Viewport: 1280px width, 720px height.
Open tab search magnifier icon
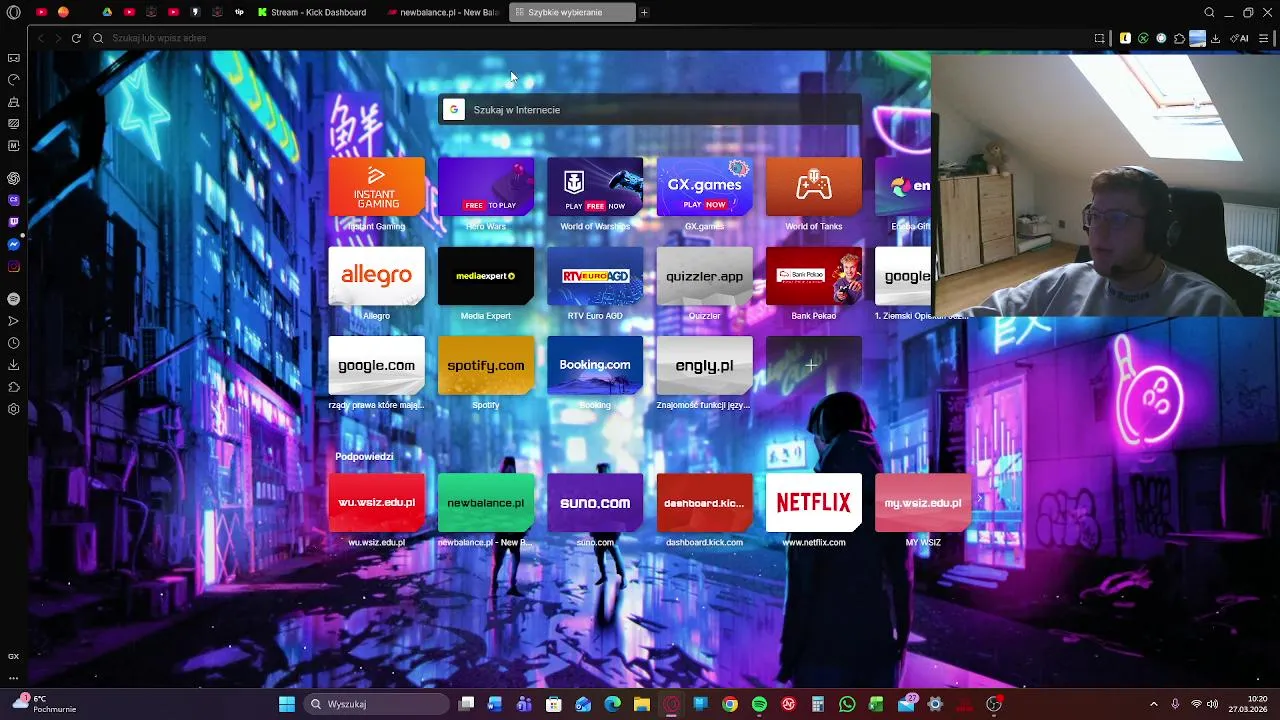tap(1209, 12)
